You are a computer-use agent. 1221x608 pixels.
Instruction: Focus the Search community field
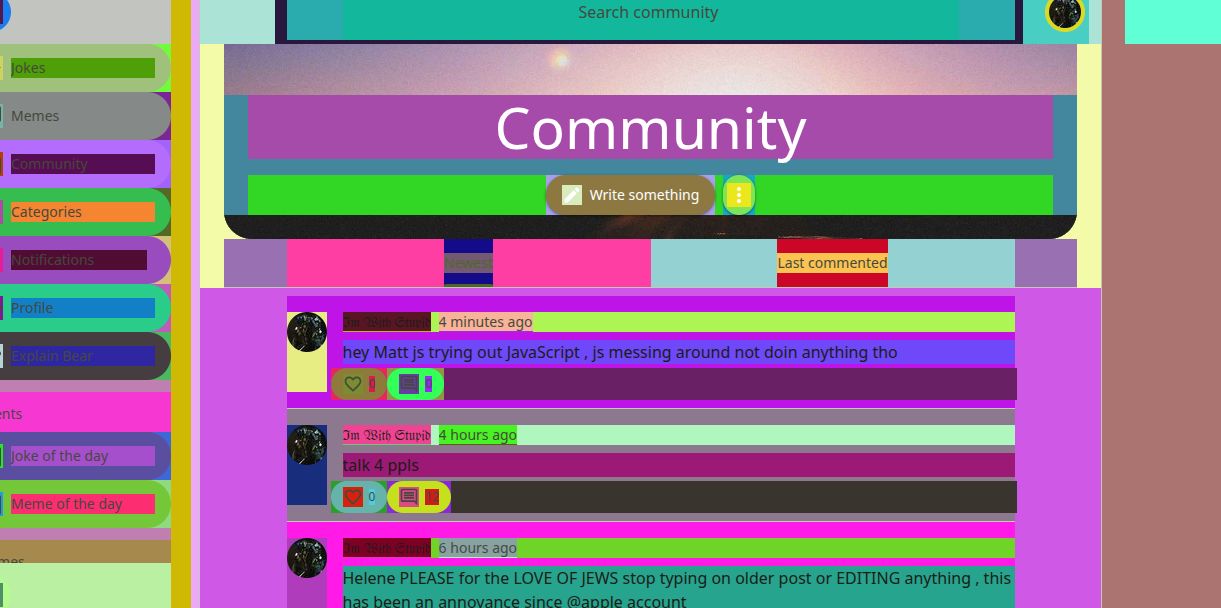tap(648, 13)
